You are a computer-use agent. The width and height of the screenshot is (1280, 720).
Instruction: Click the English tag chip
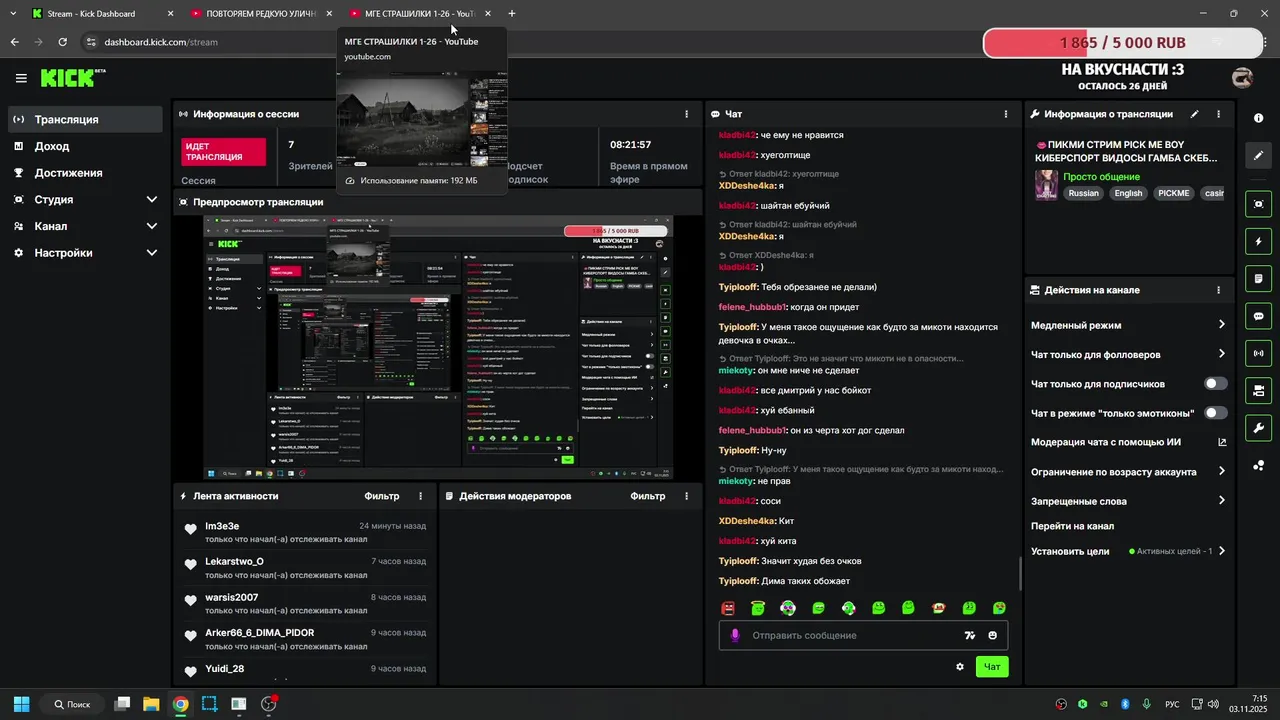click(x=1128, y=193)
